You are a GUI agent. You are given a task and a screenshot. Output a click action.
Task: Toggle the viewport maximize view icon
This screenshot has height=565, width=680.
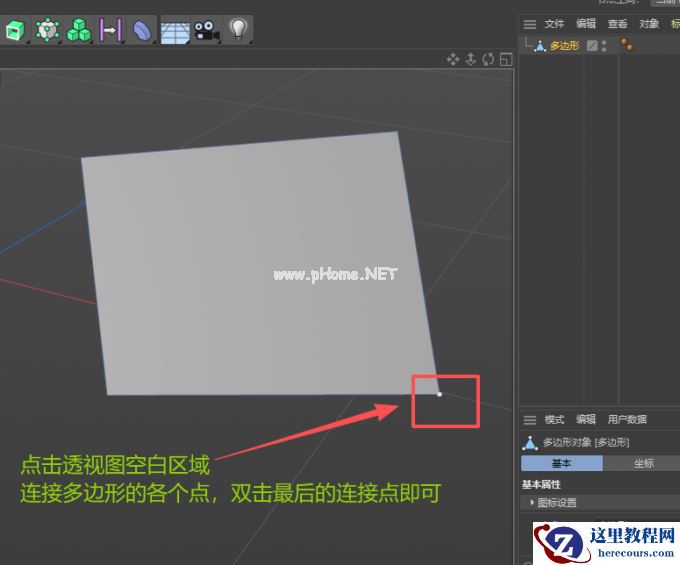click(506, 59)
